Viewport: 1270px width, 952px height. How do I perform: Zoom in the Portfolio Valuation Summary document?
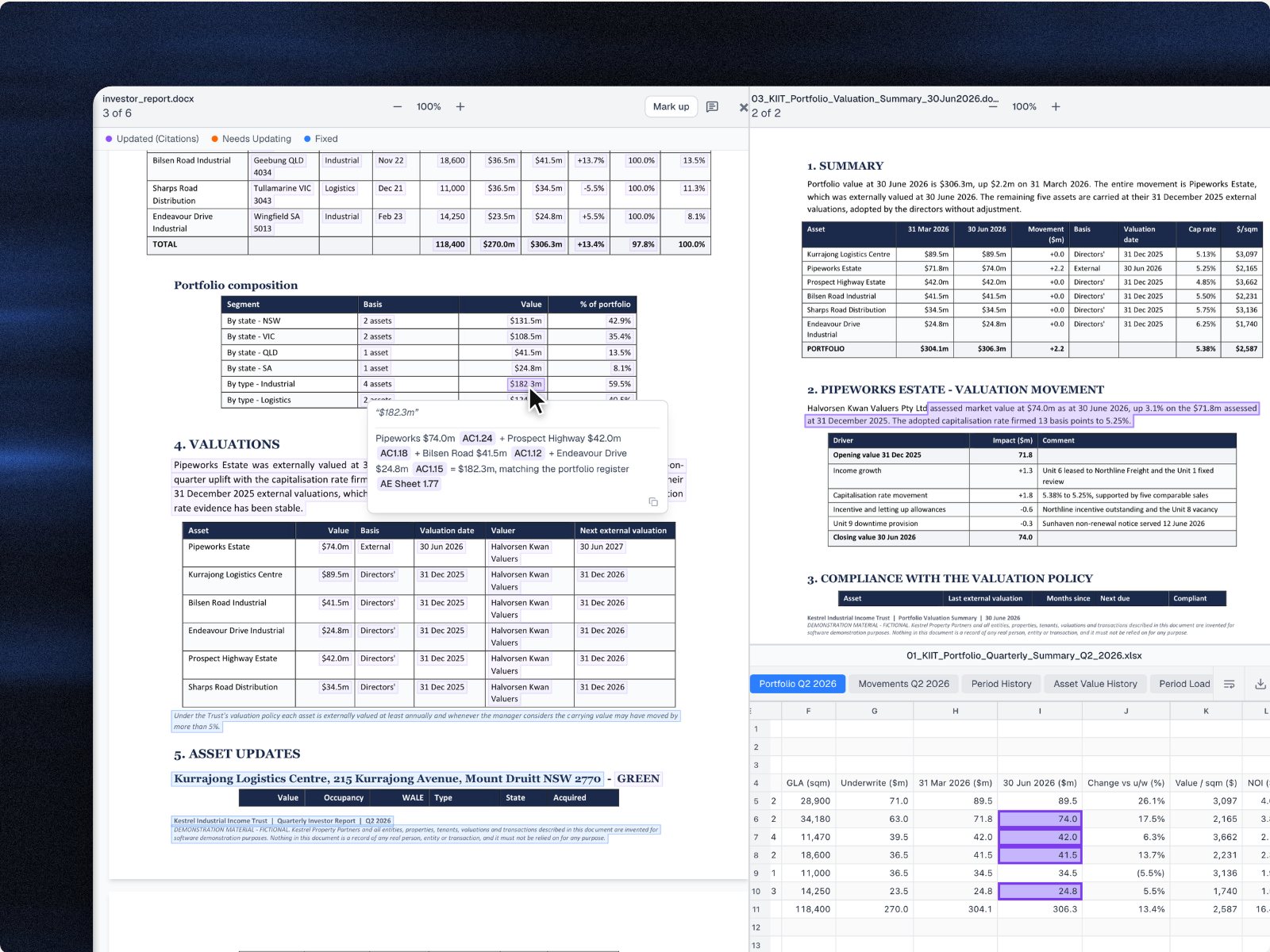pos(1056,106)
